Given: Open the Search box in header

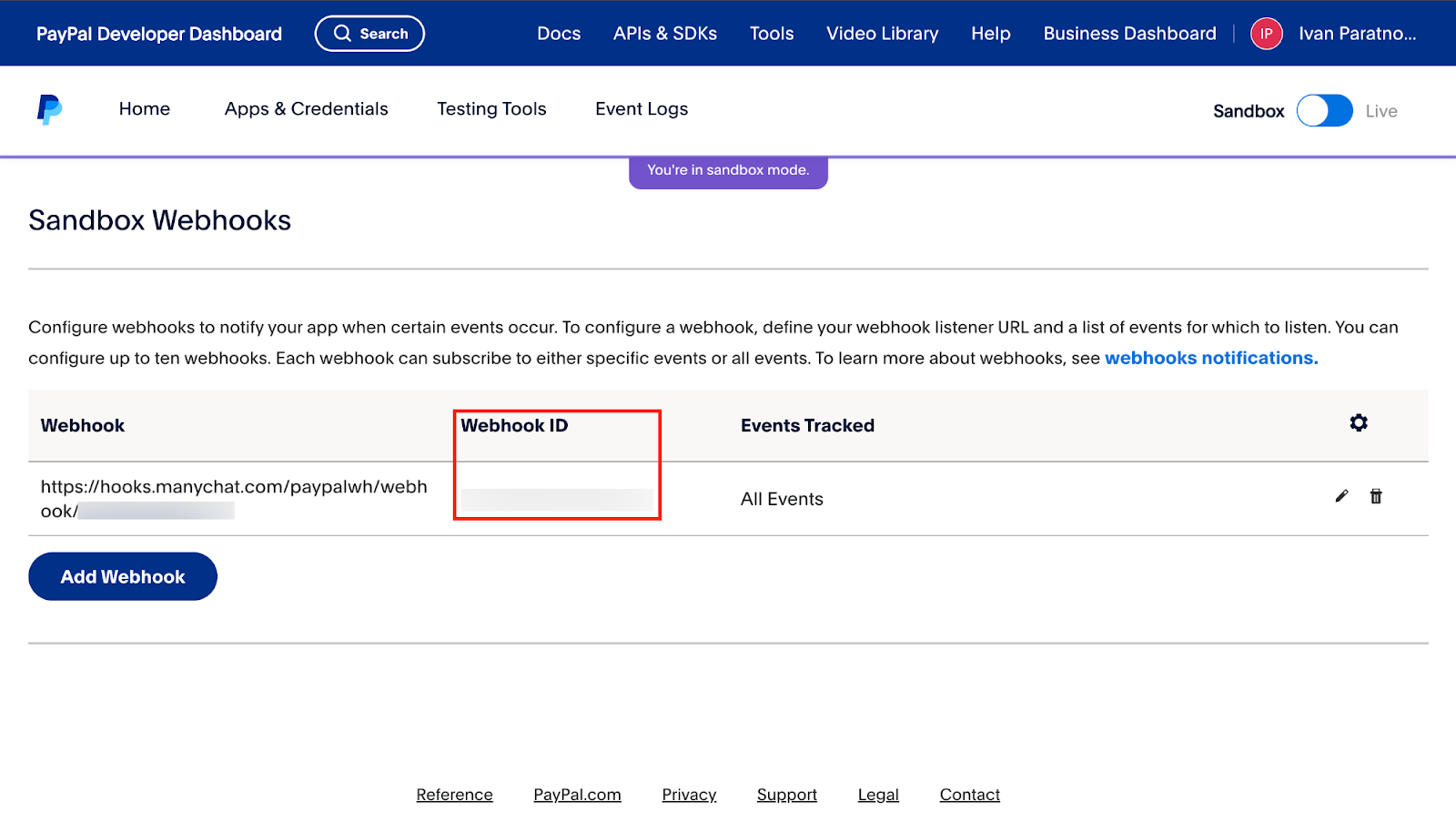Looking at the screenshot, I should [369, 34].
